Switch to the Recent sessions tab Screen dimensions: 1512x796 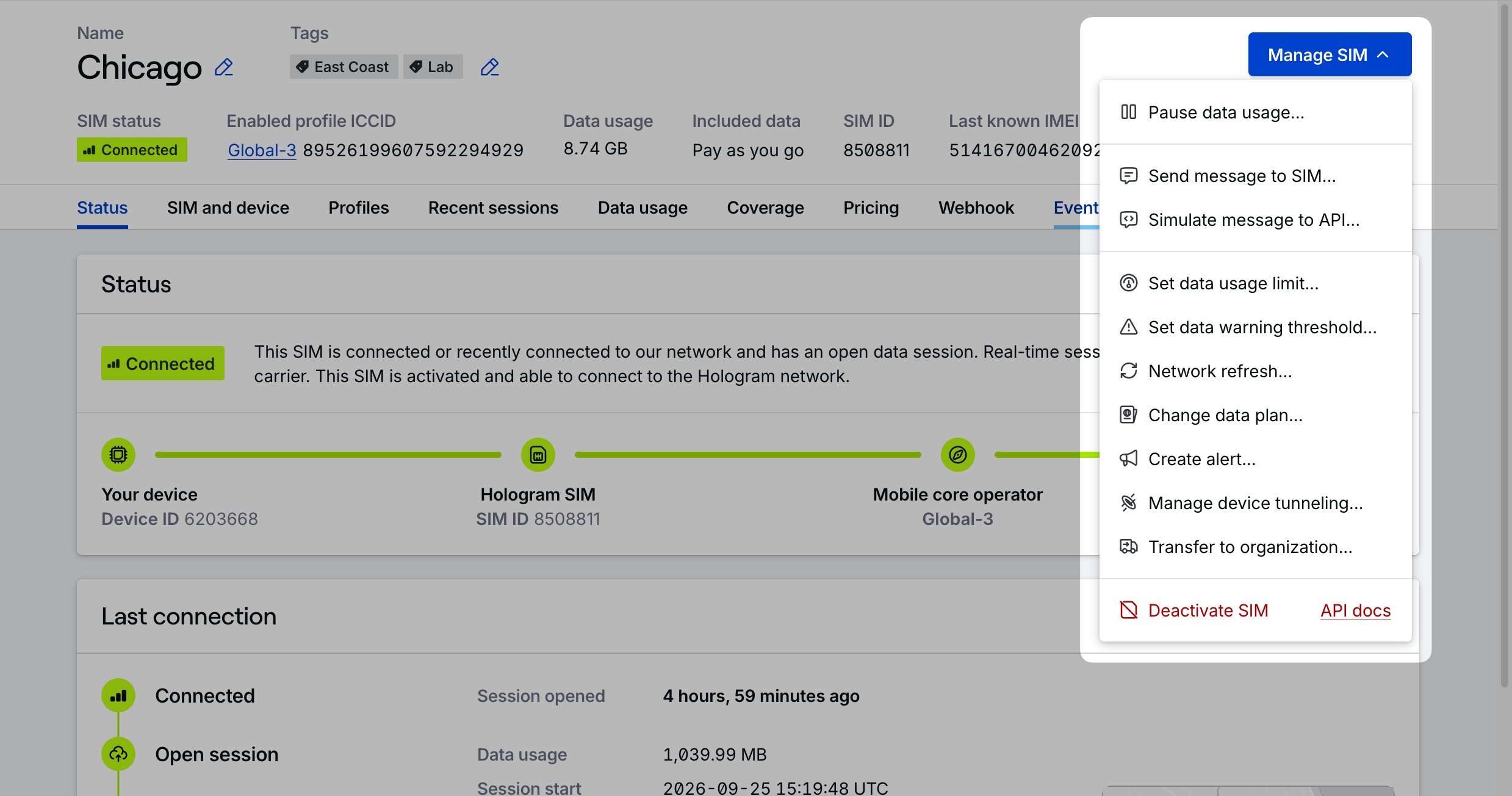493,208
